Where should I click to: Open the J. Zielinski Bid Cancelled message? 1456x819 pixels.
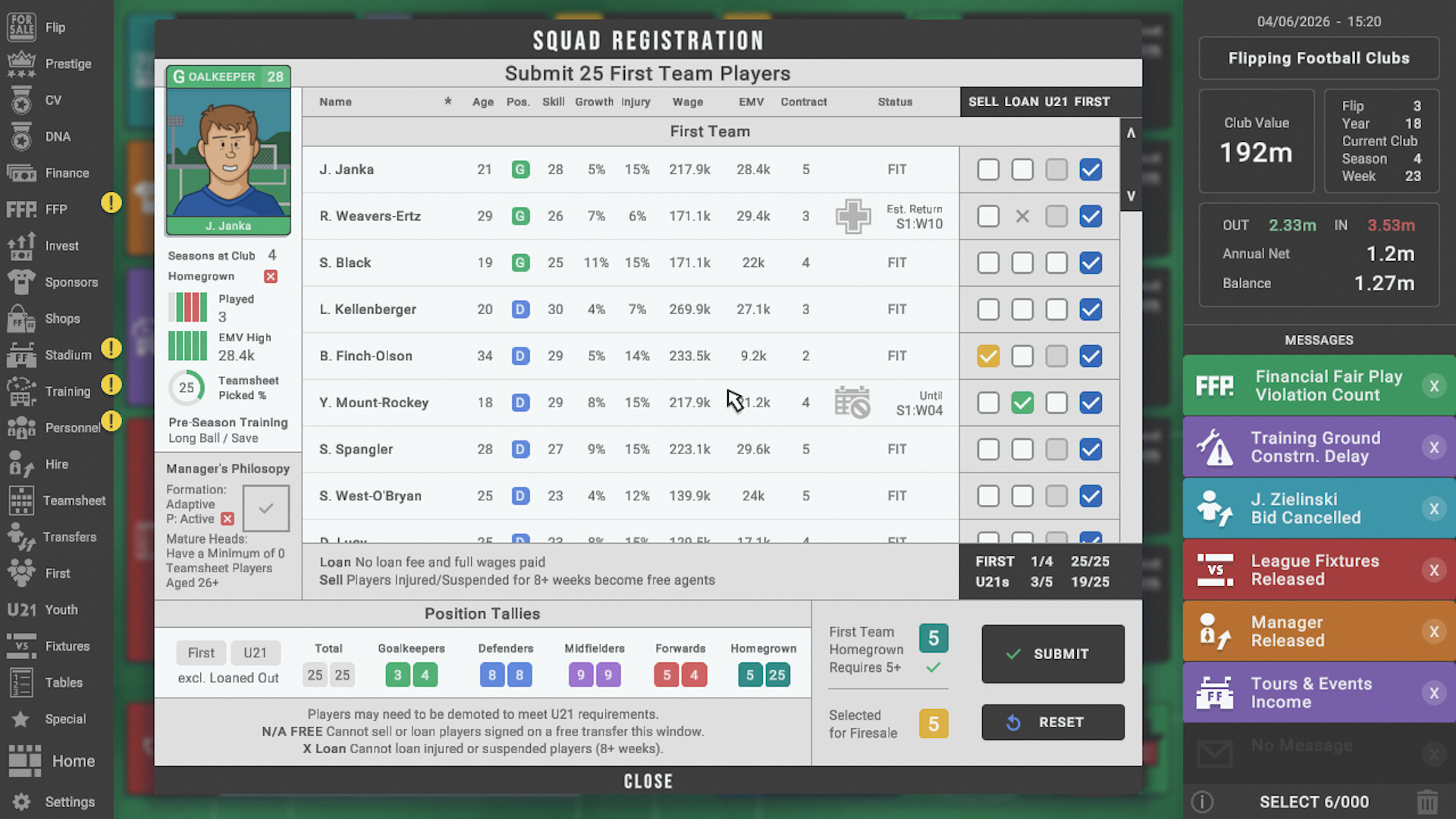tap(1319, 508)
